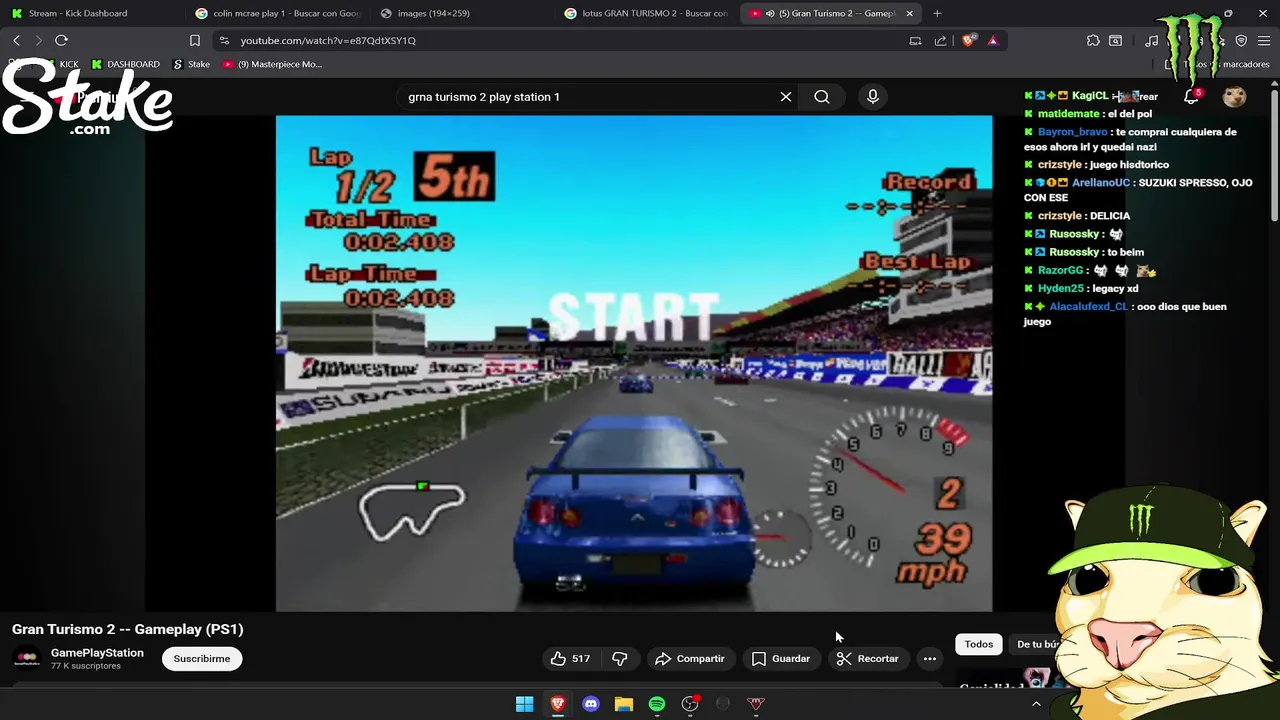Open File Explorer from the taskbar
Screen dimensions: 1280x720
tap(623, 704)
